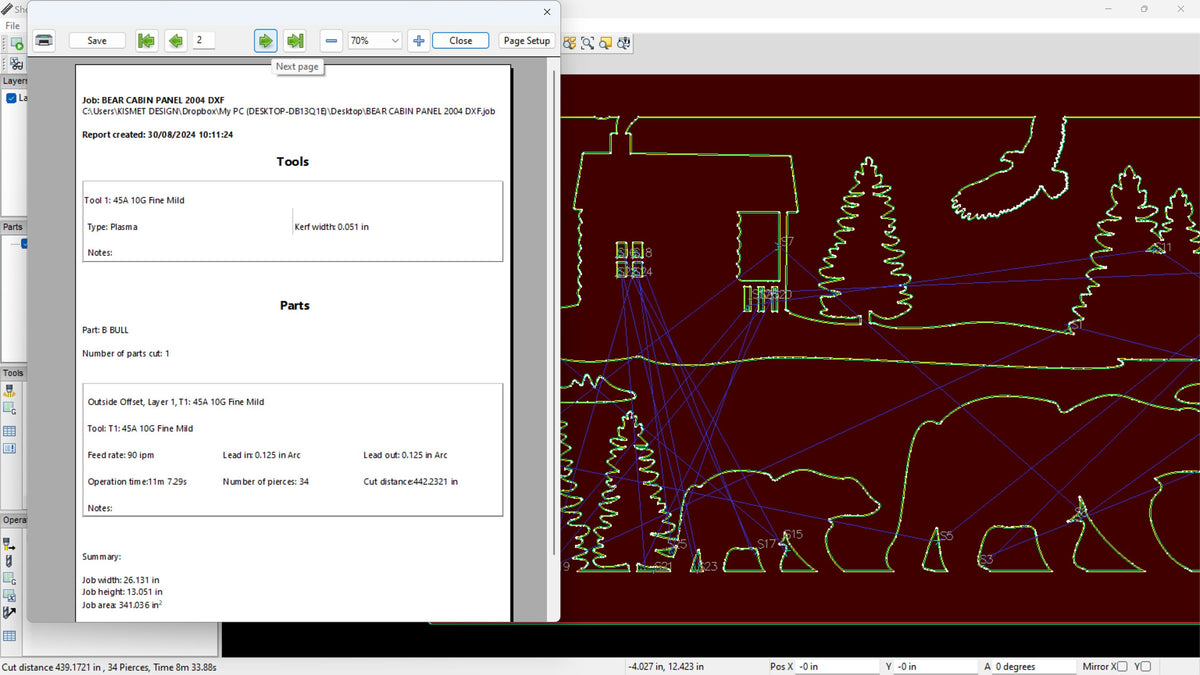Click the Pos X input field
The width and height of the screenshot is (1200, 675).
tap(836, 666)
